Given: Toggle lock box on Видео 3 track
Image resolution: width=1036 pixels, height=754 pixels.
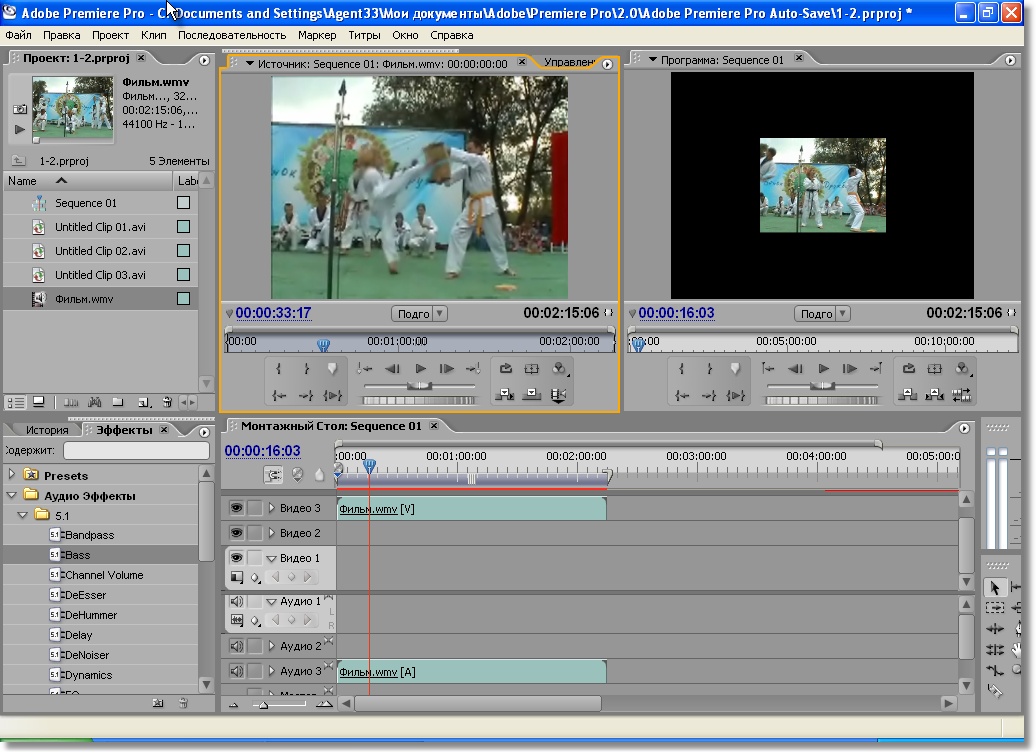Looking at the screenshot, I should (255, 508).
